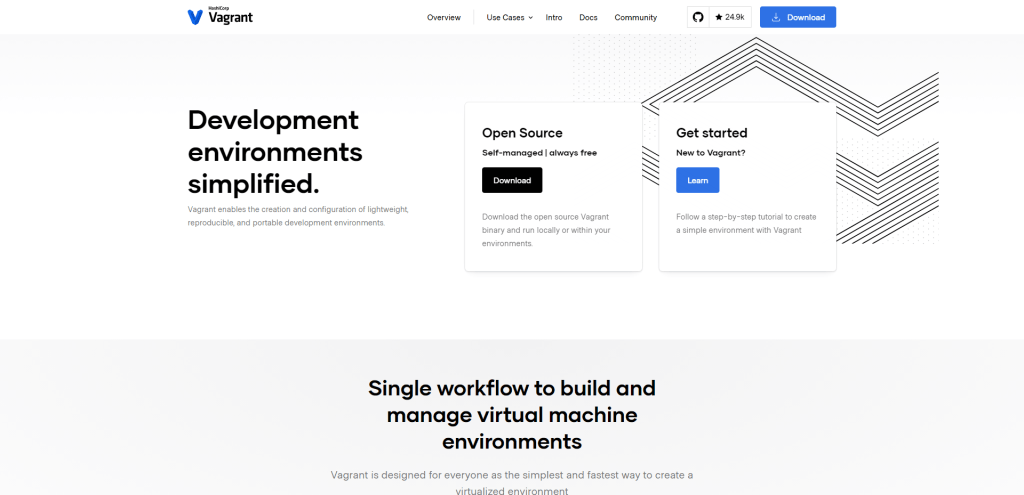1024x495 pixels.
Task: Open the Community nav link
Action: pos(635,18)
